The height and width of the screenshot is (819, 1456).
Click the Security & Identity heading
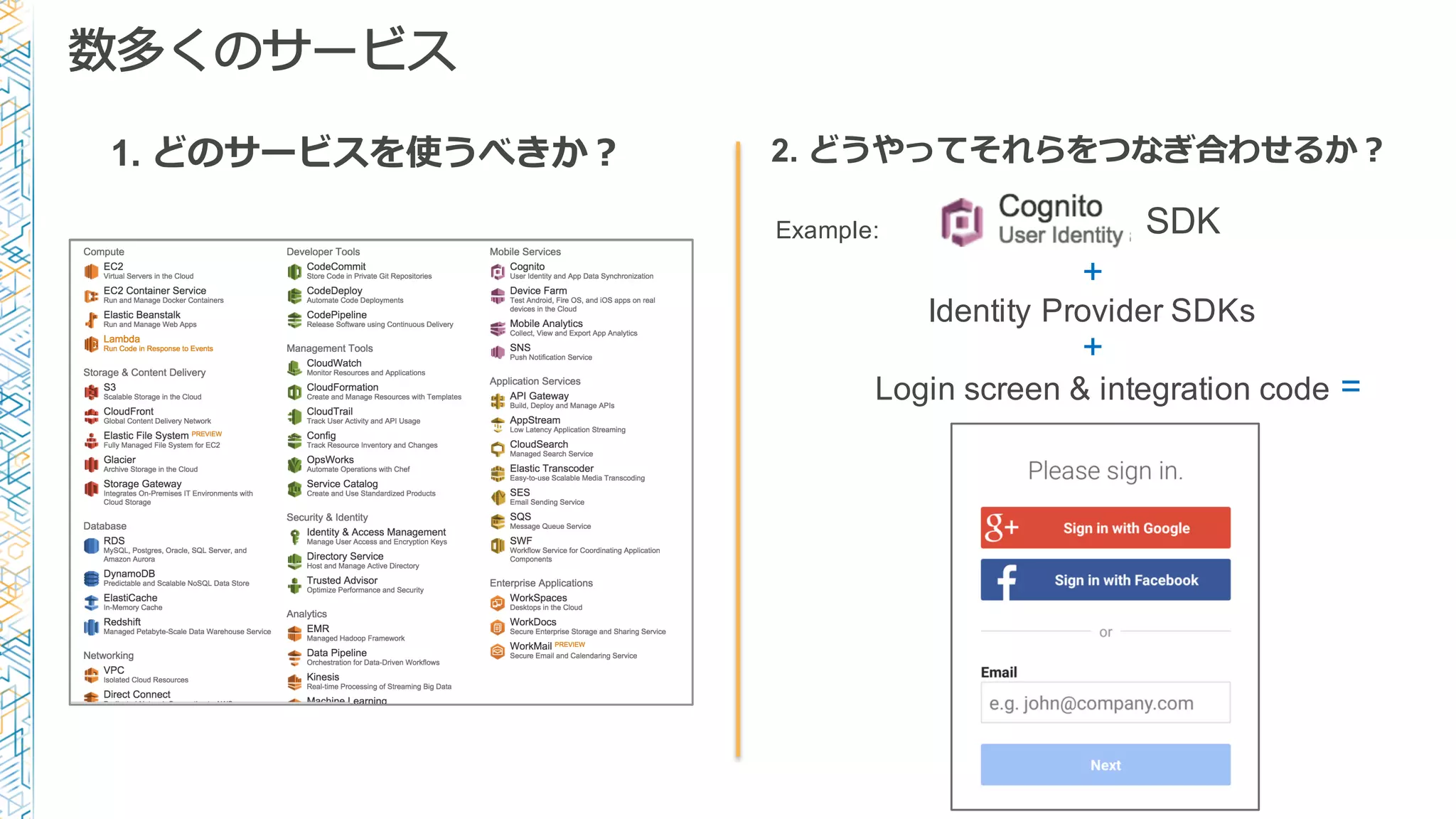(327, 518)
